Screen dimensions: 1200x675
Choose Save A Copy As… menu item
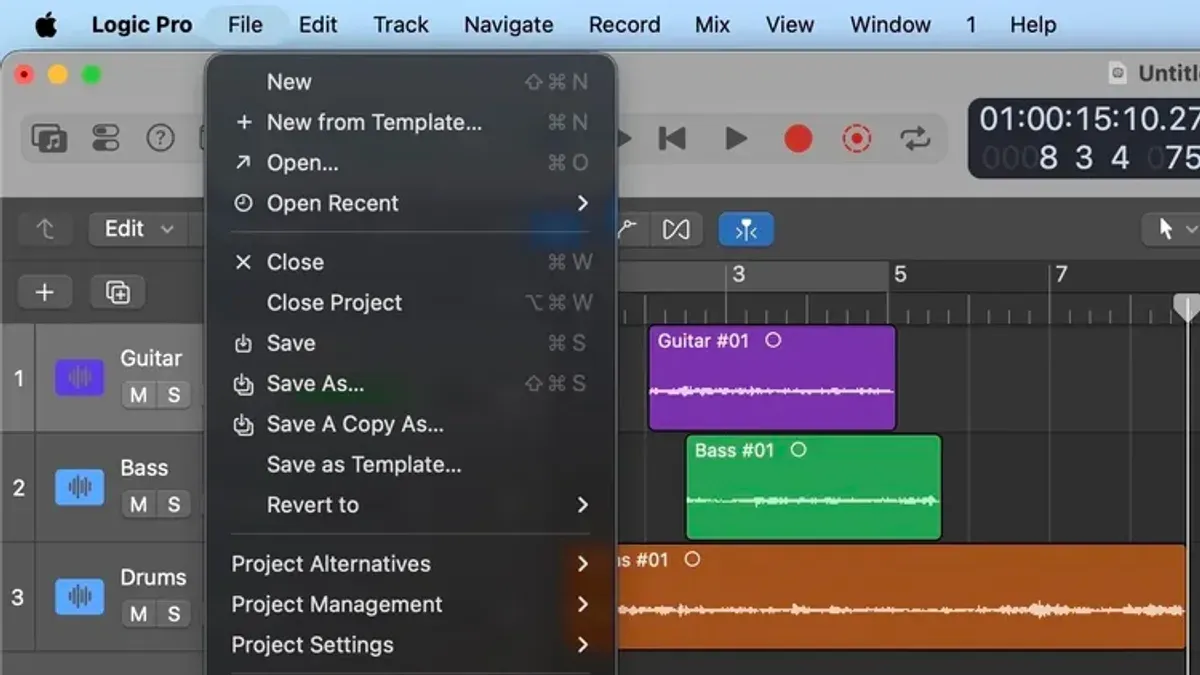[x=412, y=424]
